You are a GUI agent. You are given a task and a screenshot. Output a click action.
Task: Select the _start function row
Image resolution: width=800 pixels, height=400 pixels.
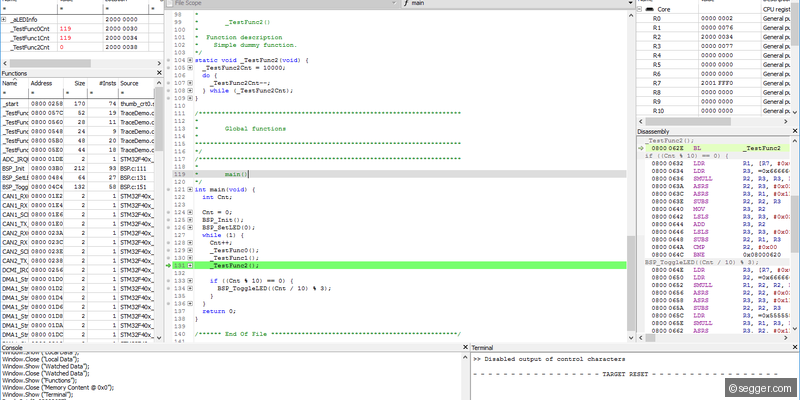point(14,103)
